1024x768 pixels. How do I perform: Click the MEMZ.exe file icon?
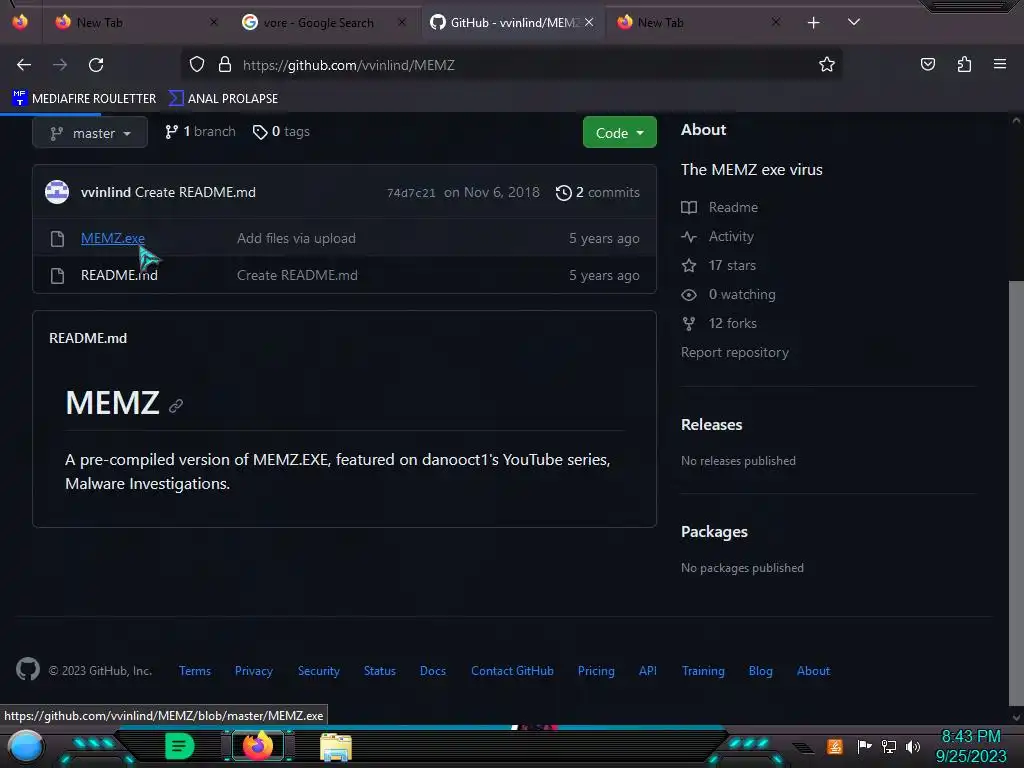coord(57,239)
